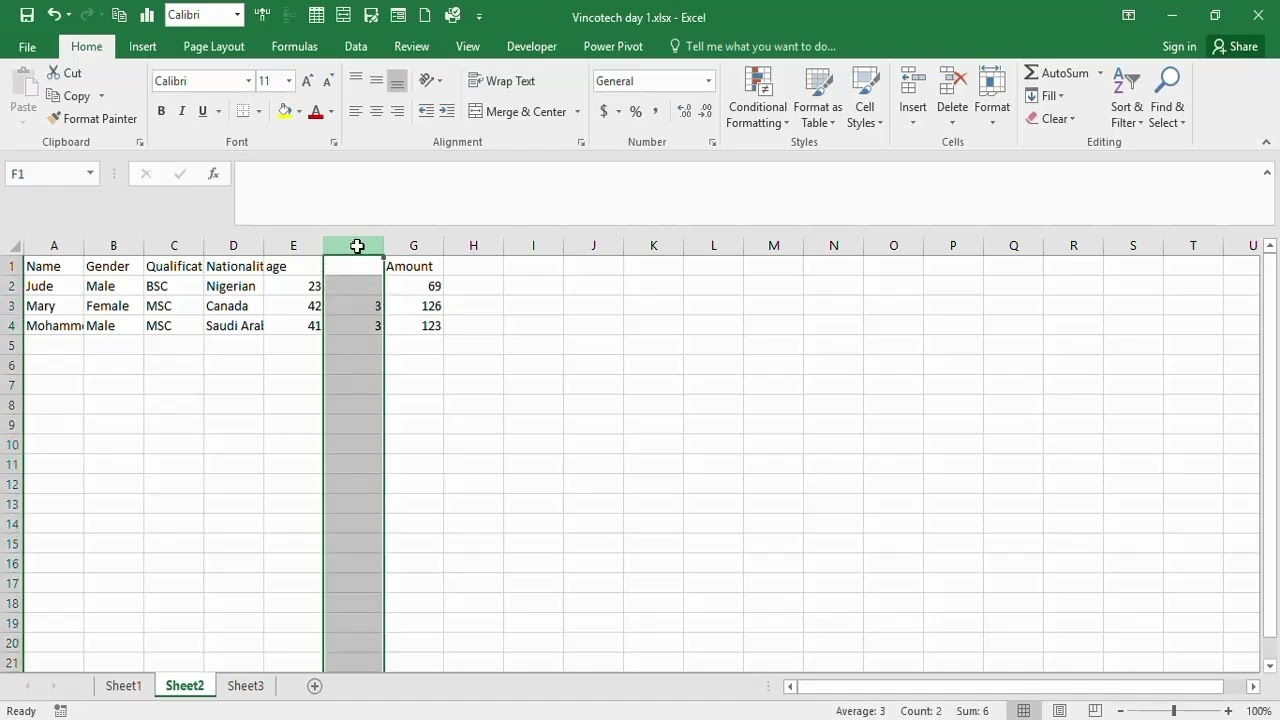Add a new sheet with plus icon
Viewport: 1280px width, 720px height.
[x=315, y=685]
